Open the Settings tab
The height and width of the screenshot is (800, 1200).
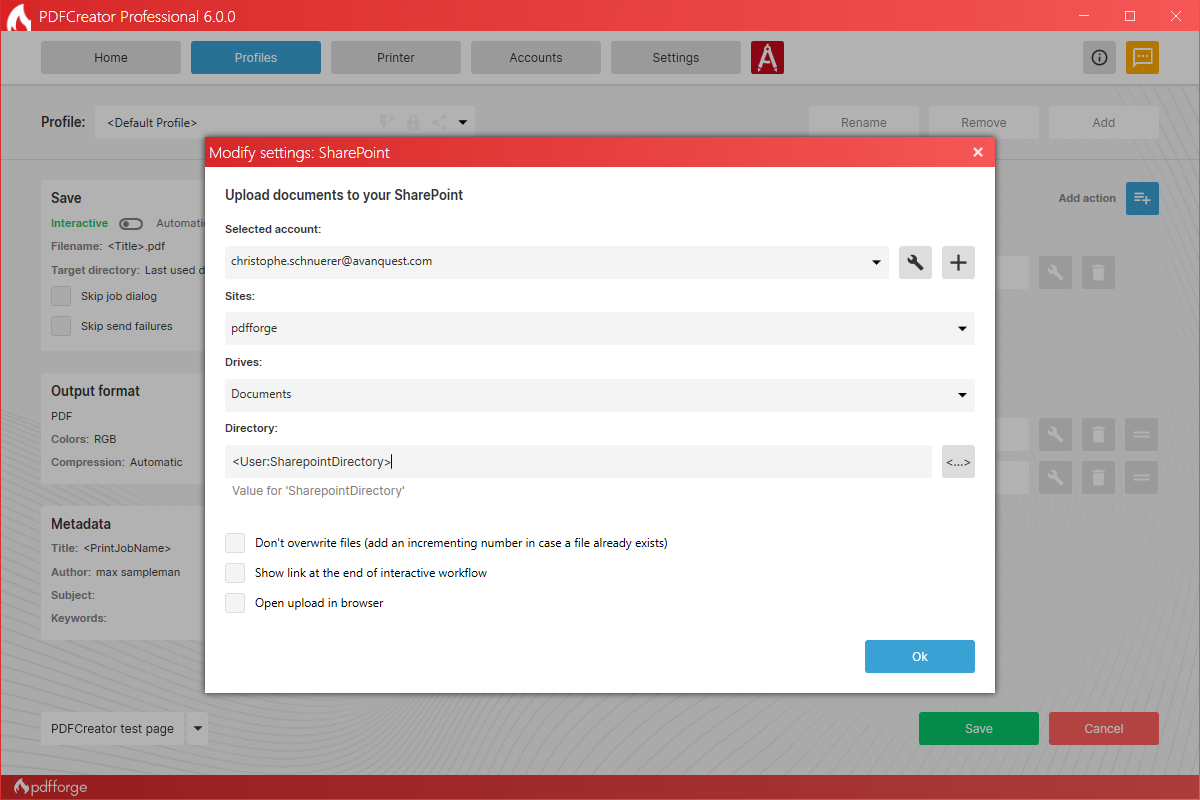tap(676, 57)
